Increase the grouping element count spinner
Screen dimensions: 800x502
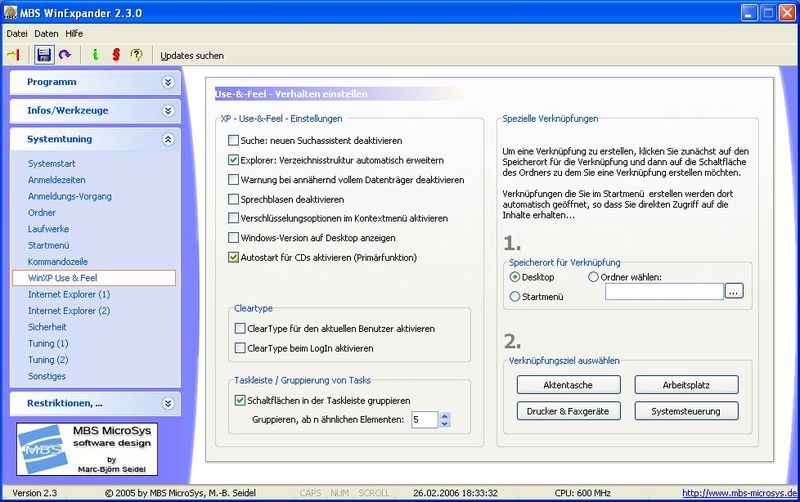[444, 415]
